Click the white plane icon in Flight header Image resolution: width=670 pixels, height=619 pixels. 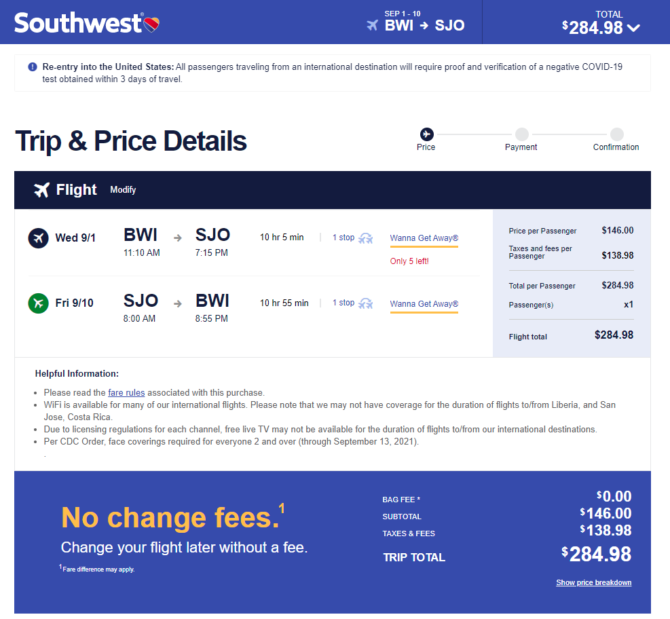click(x=42, y=190)
